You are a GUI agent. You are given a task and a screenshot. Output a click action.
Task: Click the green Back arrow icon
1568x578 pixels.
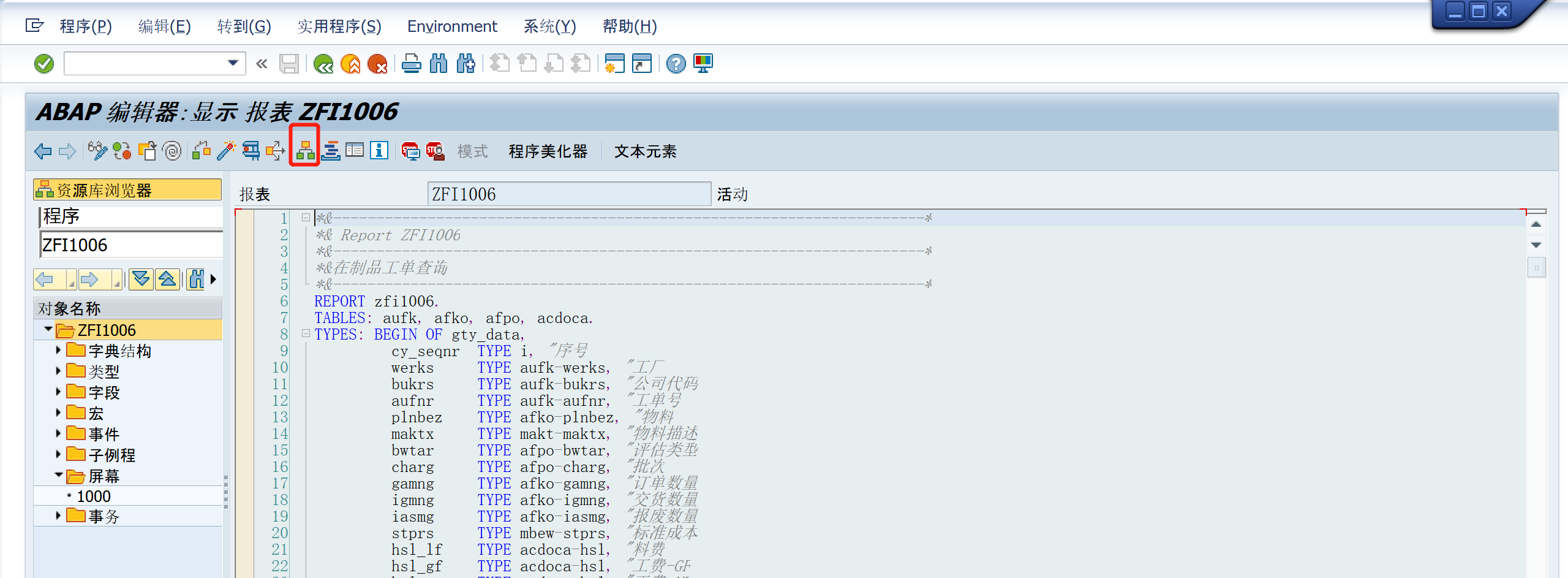click(x=323, y=63)
